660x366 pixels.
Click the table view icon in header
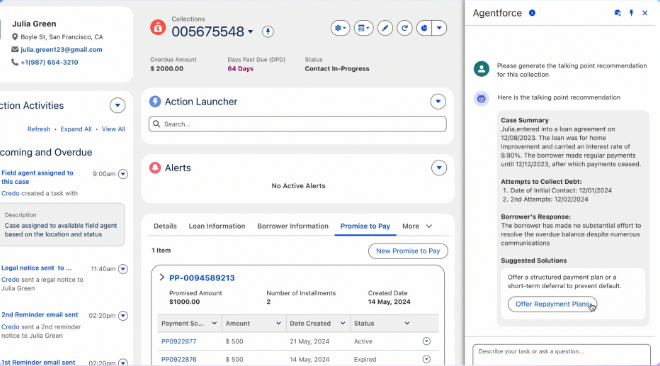363,28
